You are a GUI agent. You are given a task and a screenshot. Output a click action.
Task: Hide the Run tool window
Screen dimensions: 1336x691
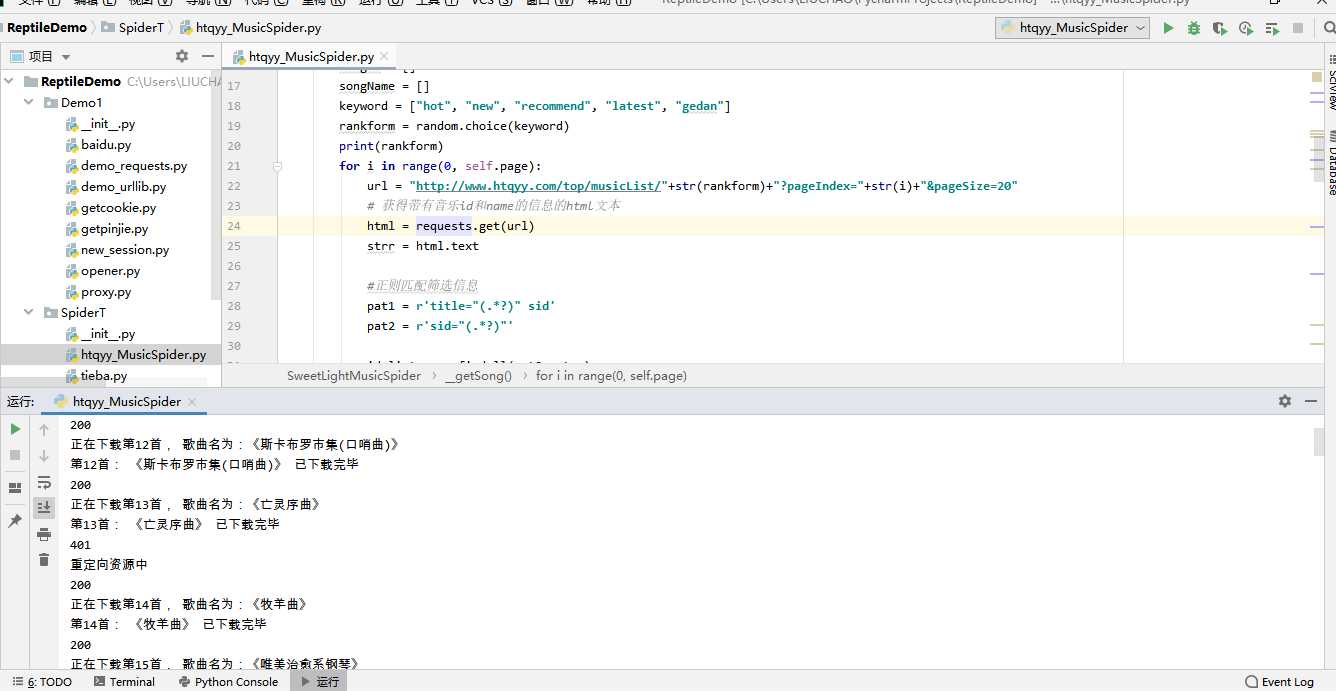(x=1311, y=401)
